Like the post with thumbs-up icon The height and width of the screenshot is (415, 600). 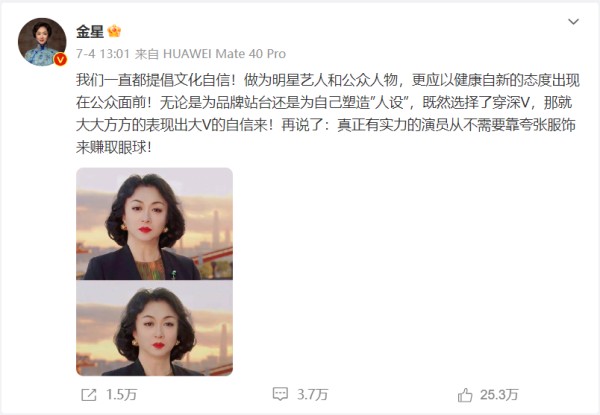[x=465, y=395]
